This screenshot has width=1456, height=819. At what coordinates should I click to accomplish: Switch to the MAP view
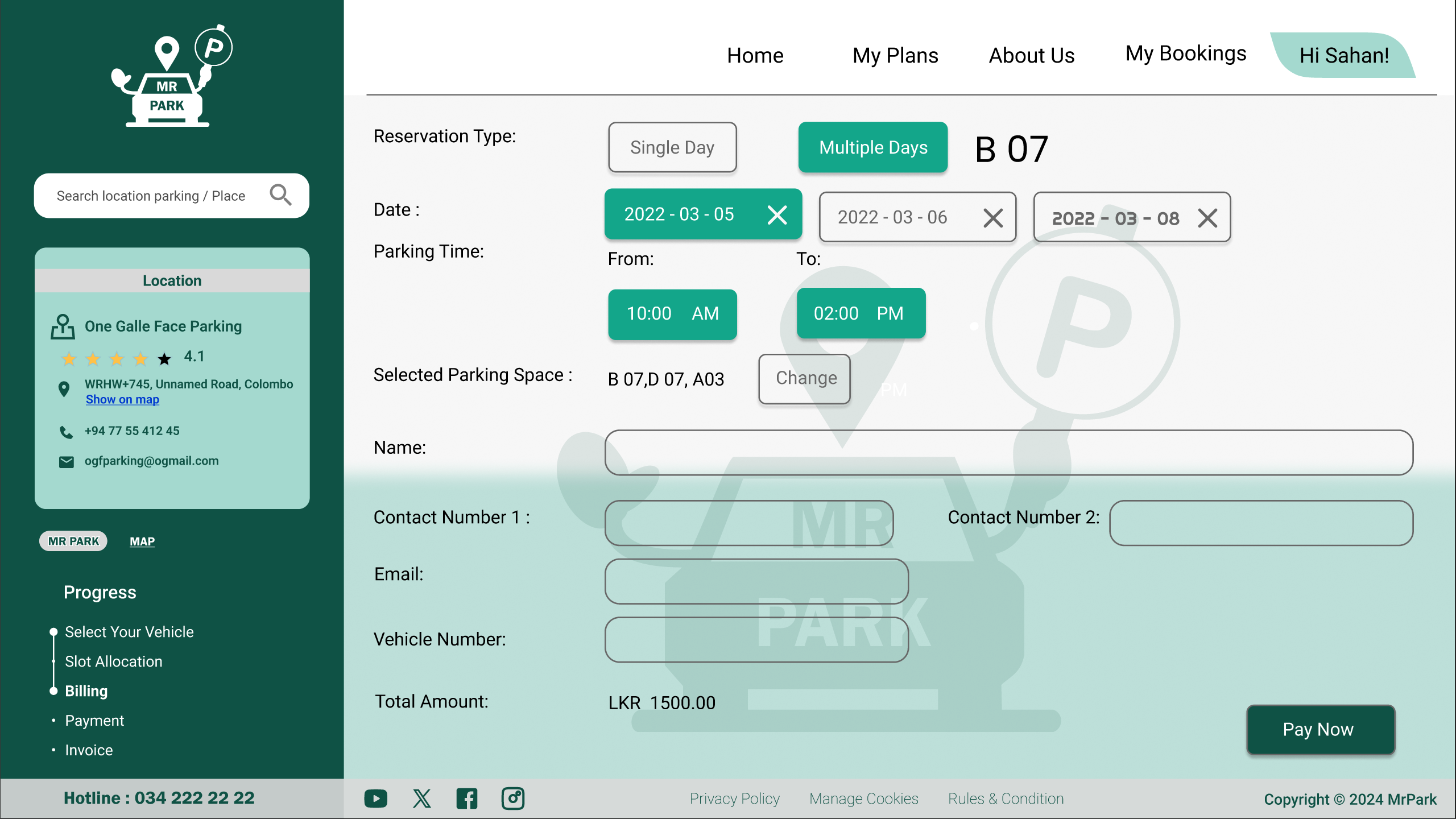tap(142, 541)
